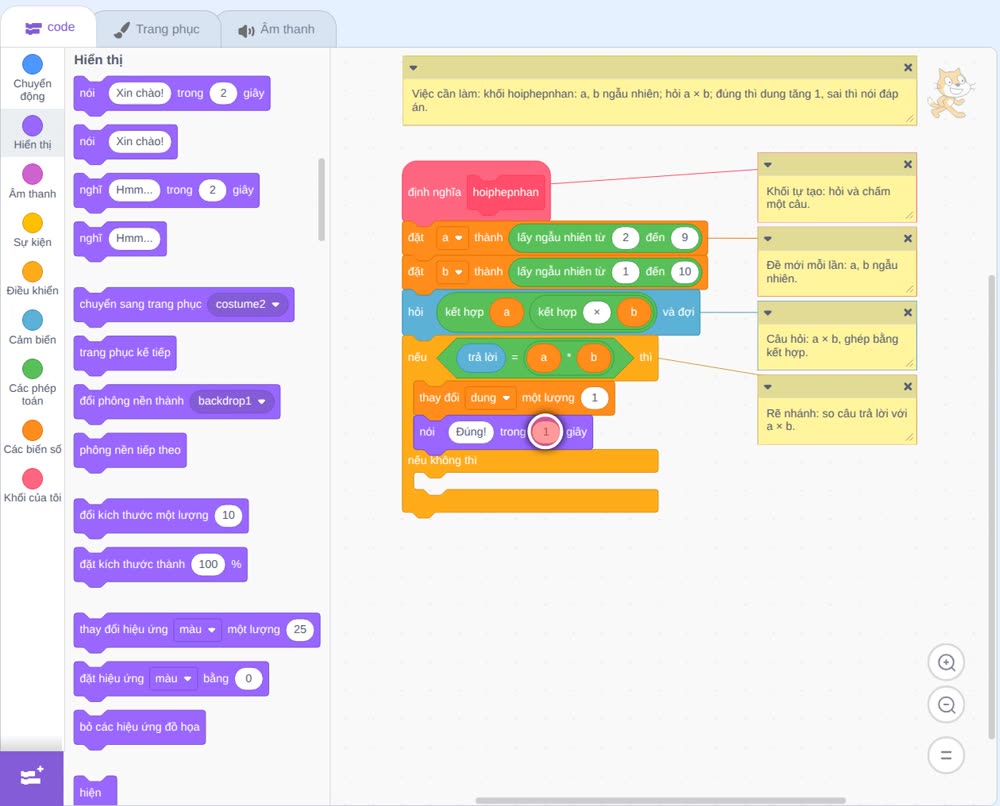Delete the 'Việc cần làm' comment
The image size is (1000, 806).
[908, 68]
